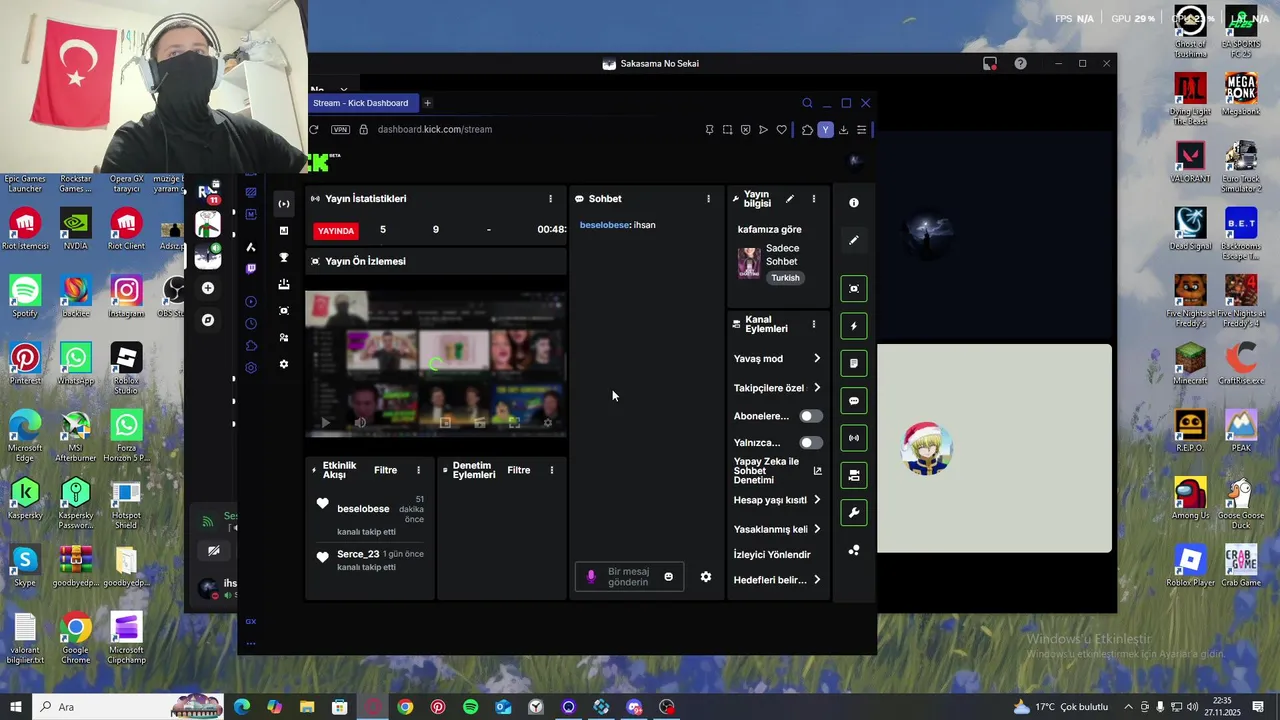Click beselobese username in chat
This screenshot has height=720, width=1280.
click(x=604, y=225)
